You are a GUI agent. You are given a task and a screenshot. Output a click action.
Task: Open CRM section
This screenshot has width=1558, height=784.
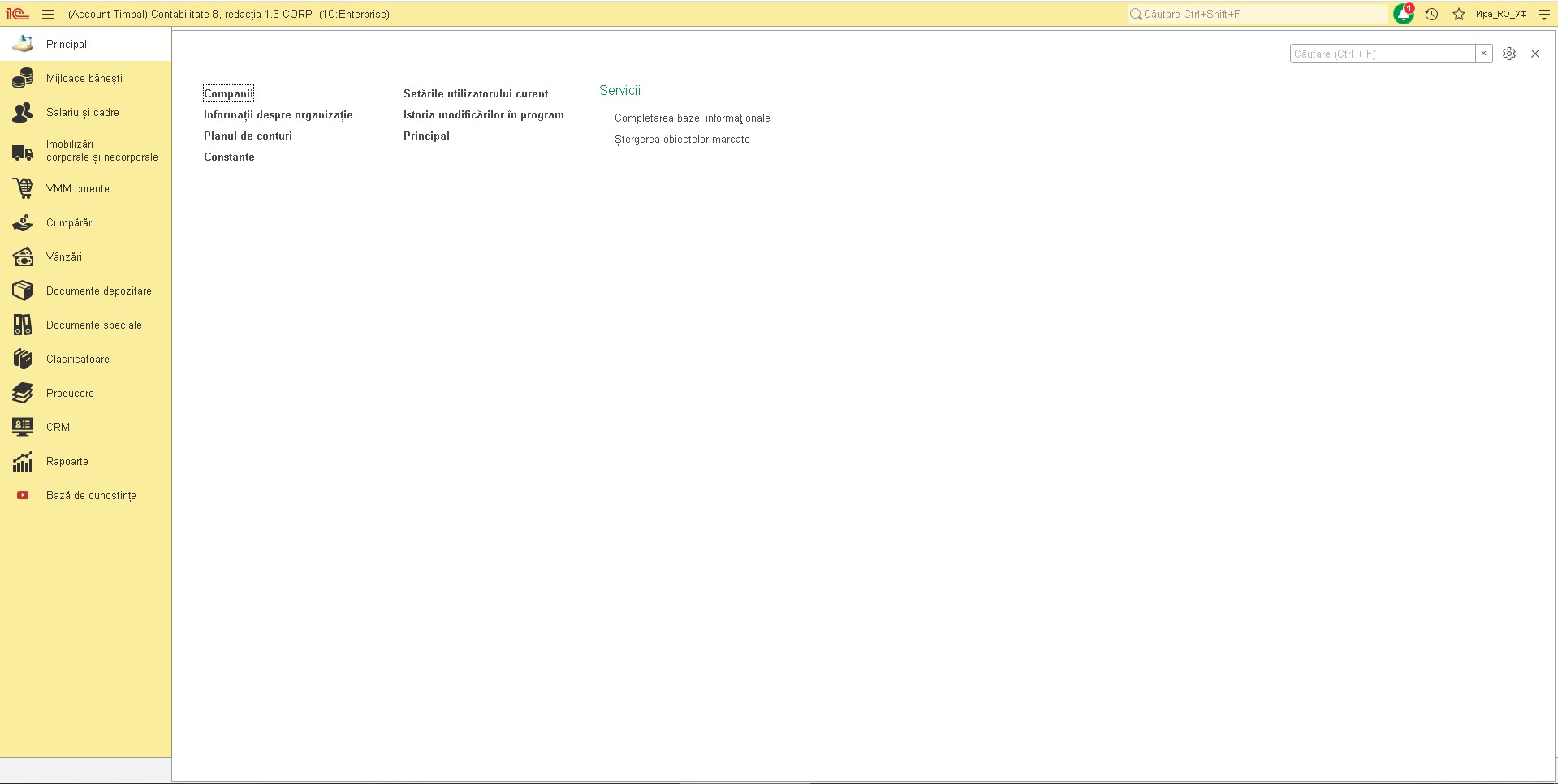[85, 427]
